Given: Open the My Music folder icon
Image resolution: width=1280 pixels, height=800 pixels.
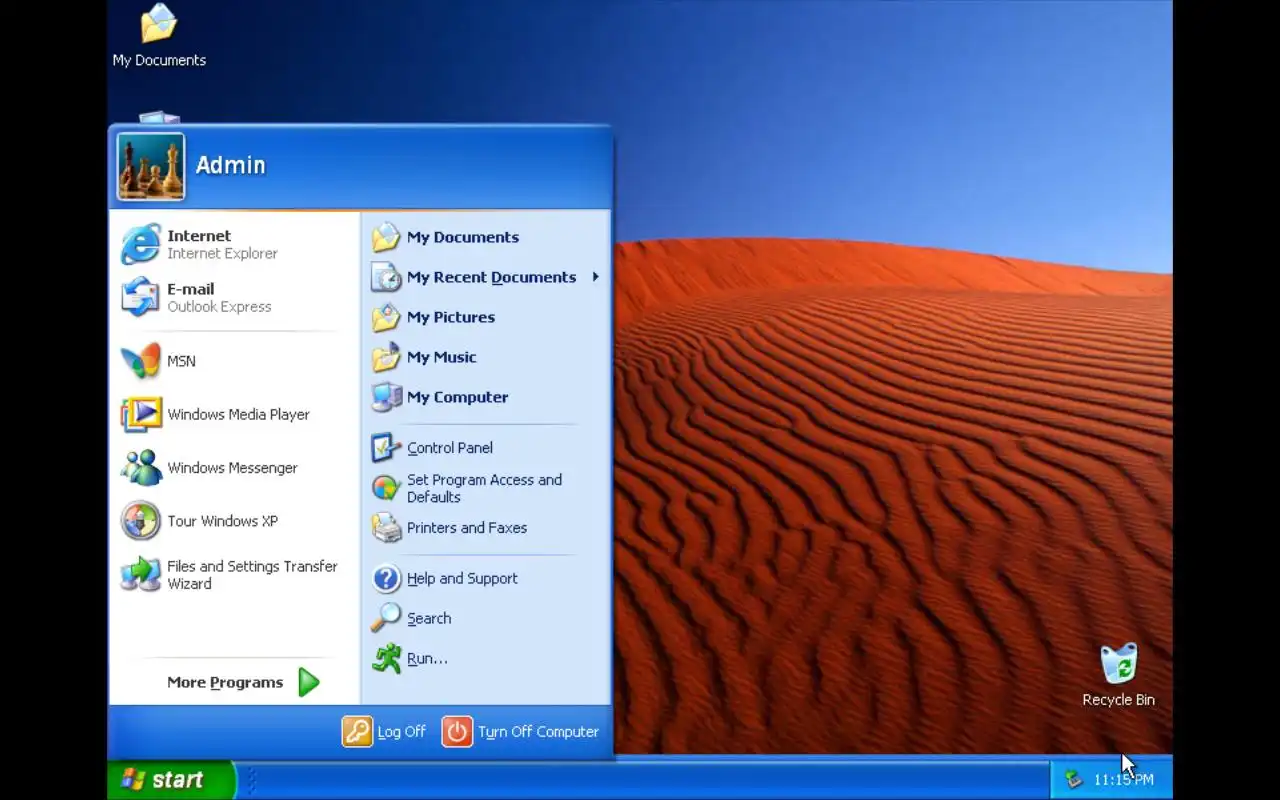Looking at the screenshot, I should (x=386, y=357).
